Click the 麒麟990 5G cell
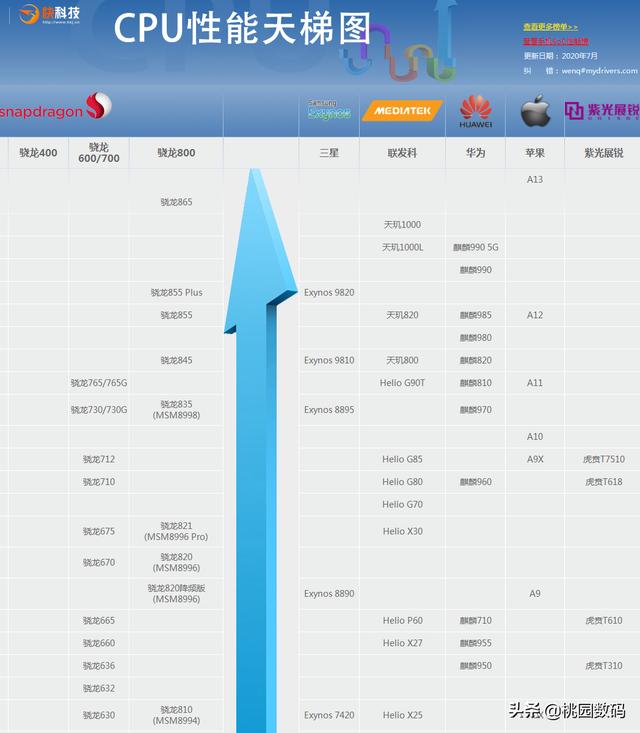 [475, 247]
